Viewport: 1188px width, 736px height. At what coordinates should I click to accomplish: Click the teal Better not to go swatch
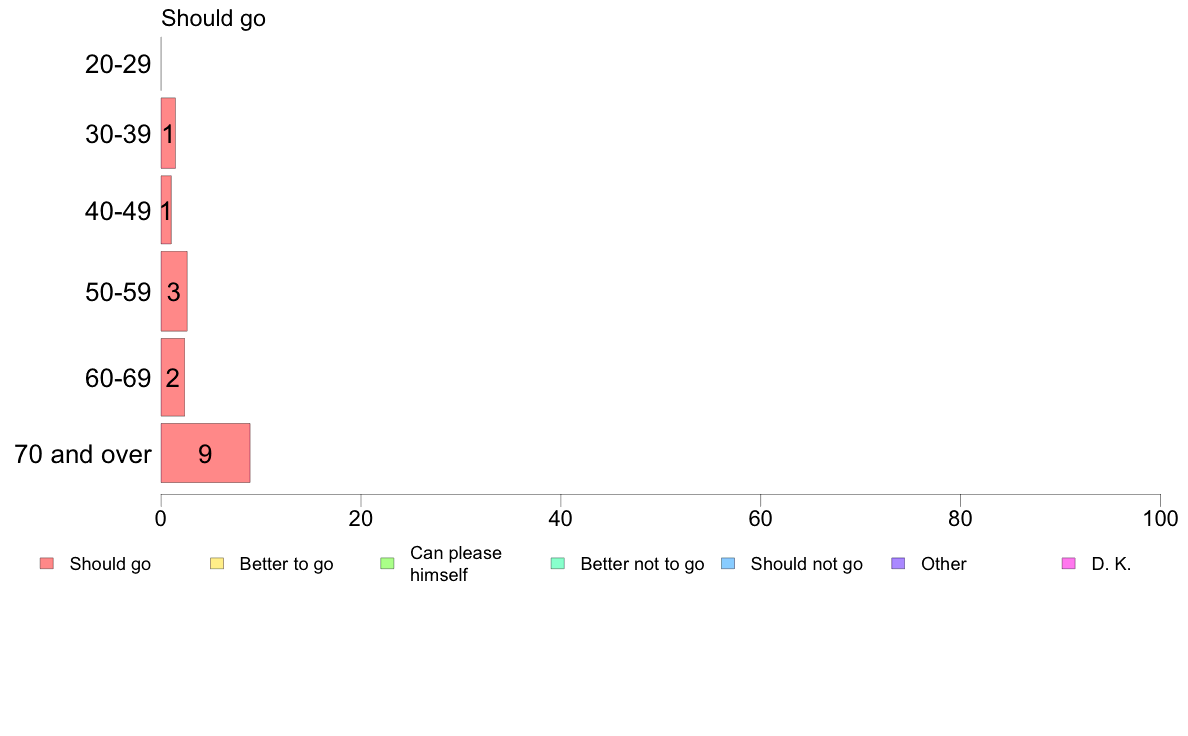click(x=558, y=563)
